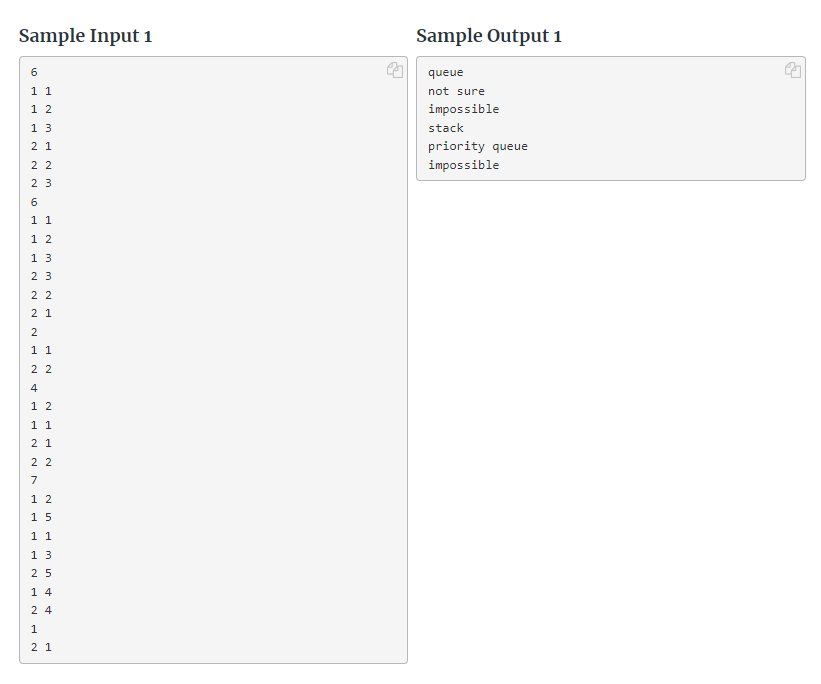The image size is (821, 684).
Task: Select the Sample Input 1 heading
Action: click(85, 35)
